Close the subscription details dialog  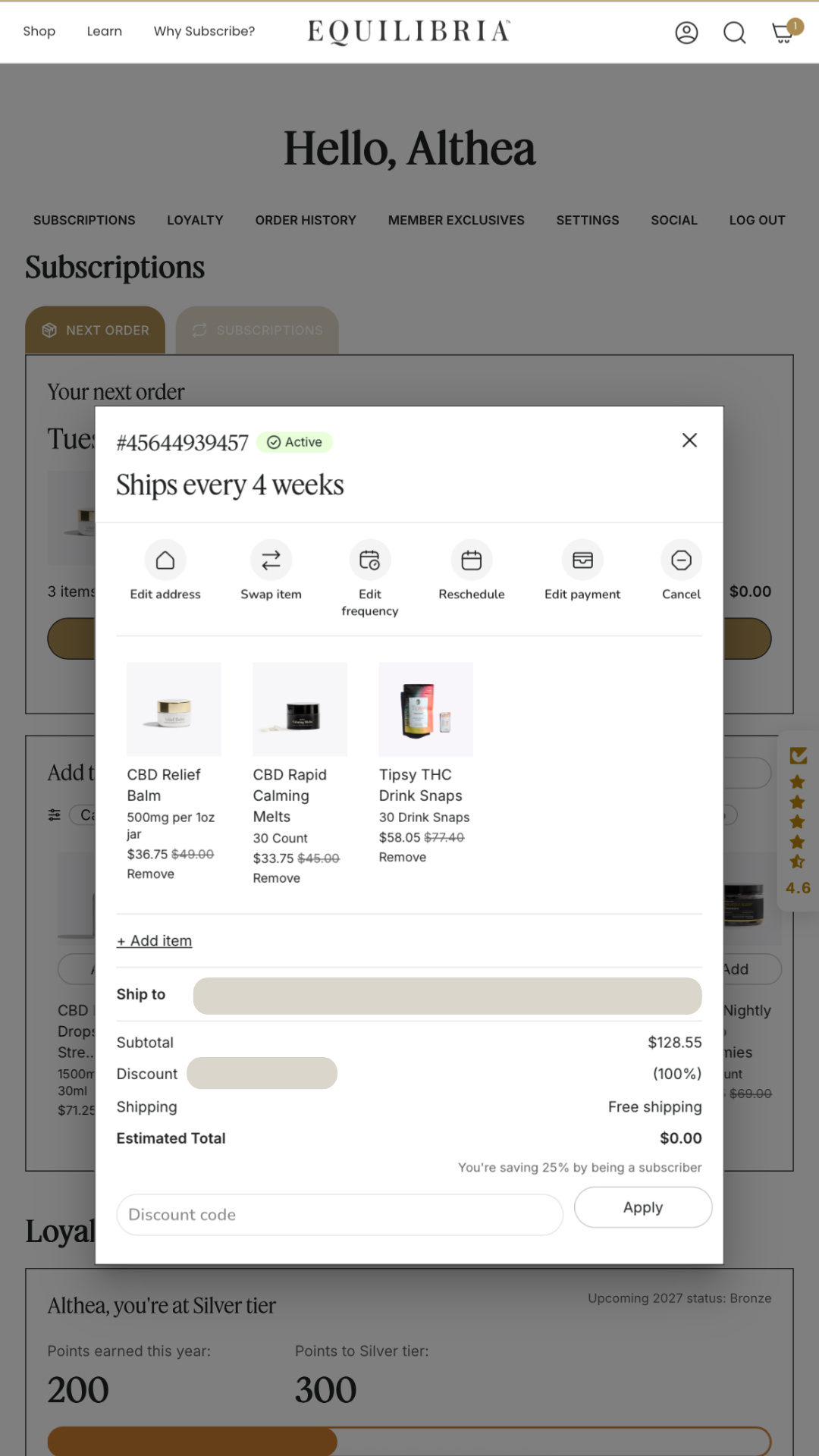689,441
